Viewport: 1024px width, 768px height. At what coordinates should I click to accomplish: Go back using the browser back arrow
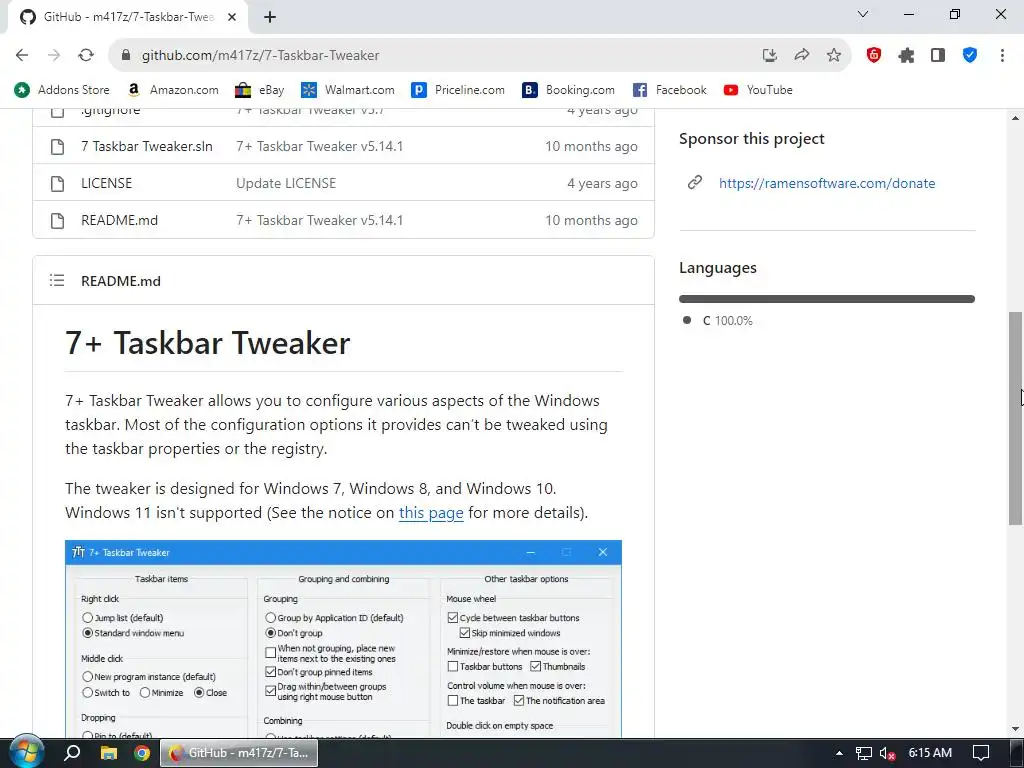[22, 56]
